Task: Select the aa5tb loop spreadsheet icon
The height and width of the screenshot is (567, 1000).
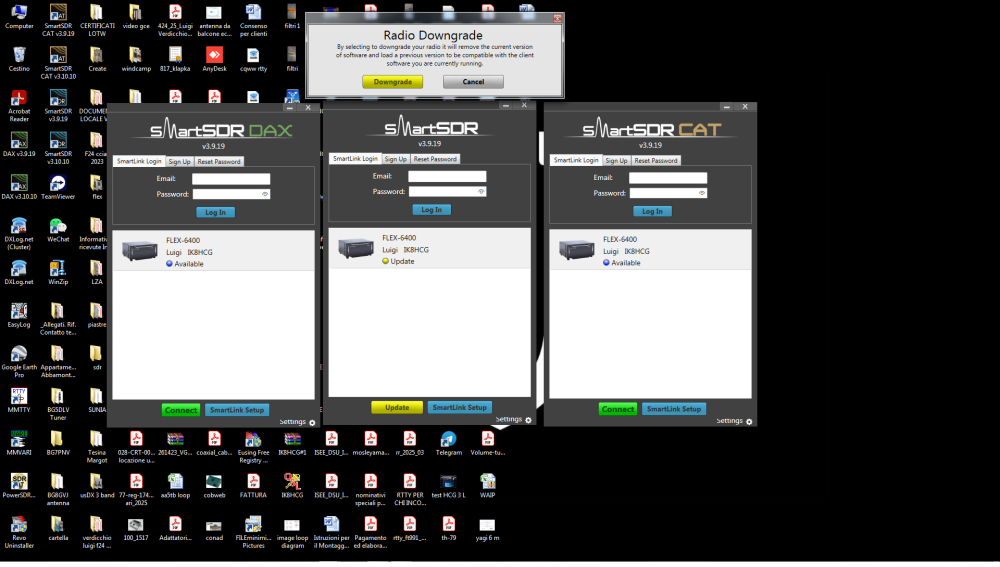Action: tap(175, 486)
